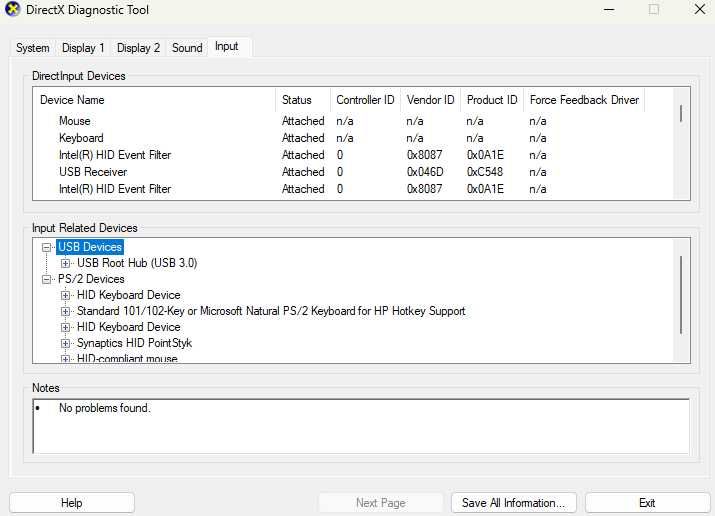
Task: Click Save All Information button
Action: click(x=513, y=503)
